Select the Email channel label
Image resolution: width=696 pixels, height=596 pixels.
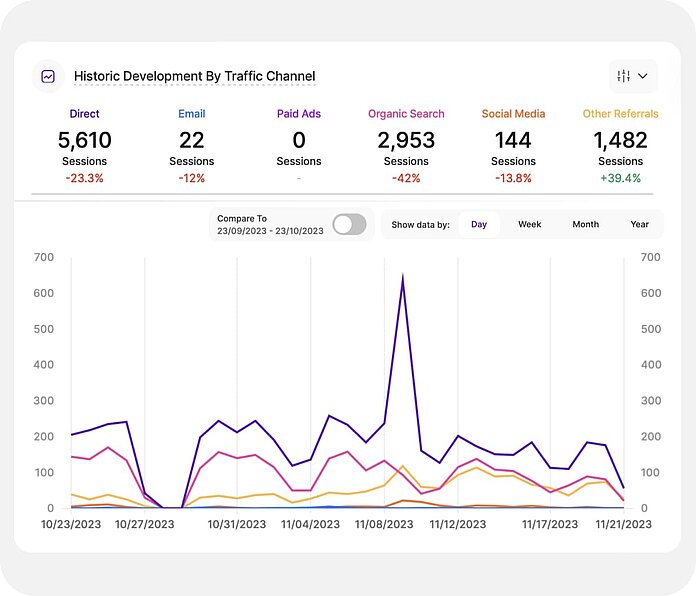[x=192, y=114]
